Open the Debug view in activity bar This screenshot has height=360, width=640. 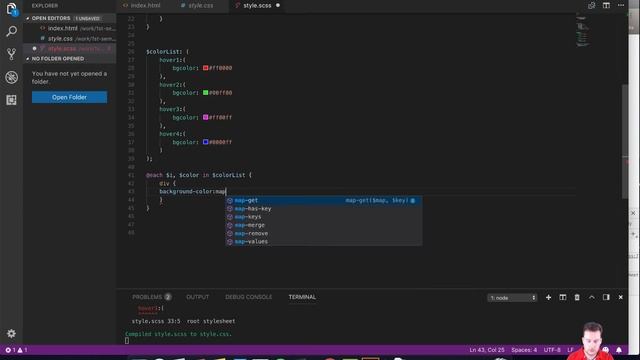pos(11,77)
